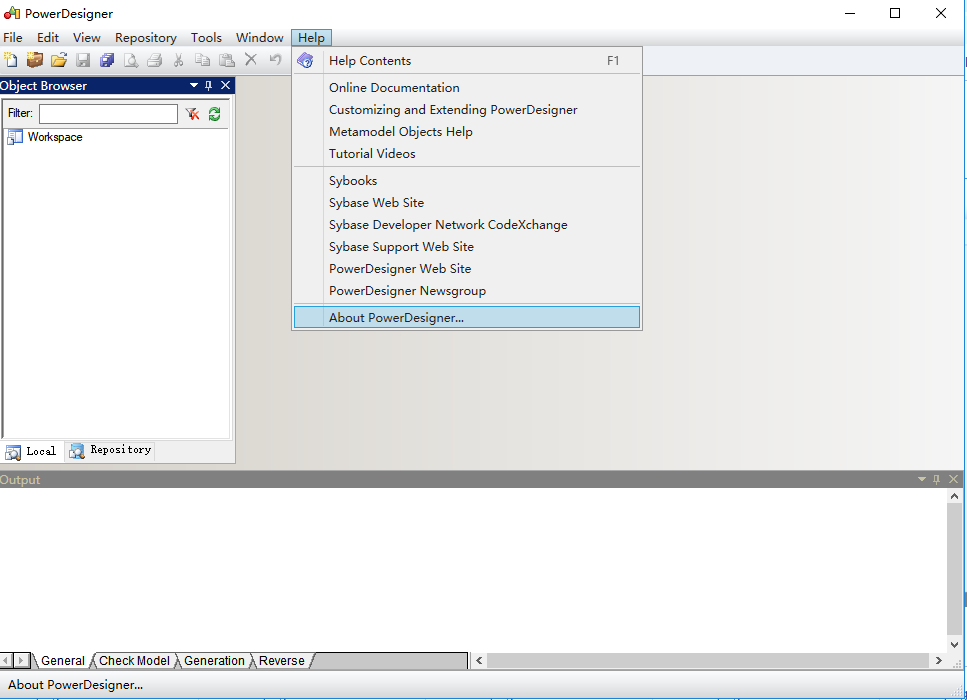Open the File menu

[13, 38]
